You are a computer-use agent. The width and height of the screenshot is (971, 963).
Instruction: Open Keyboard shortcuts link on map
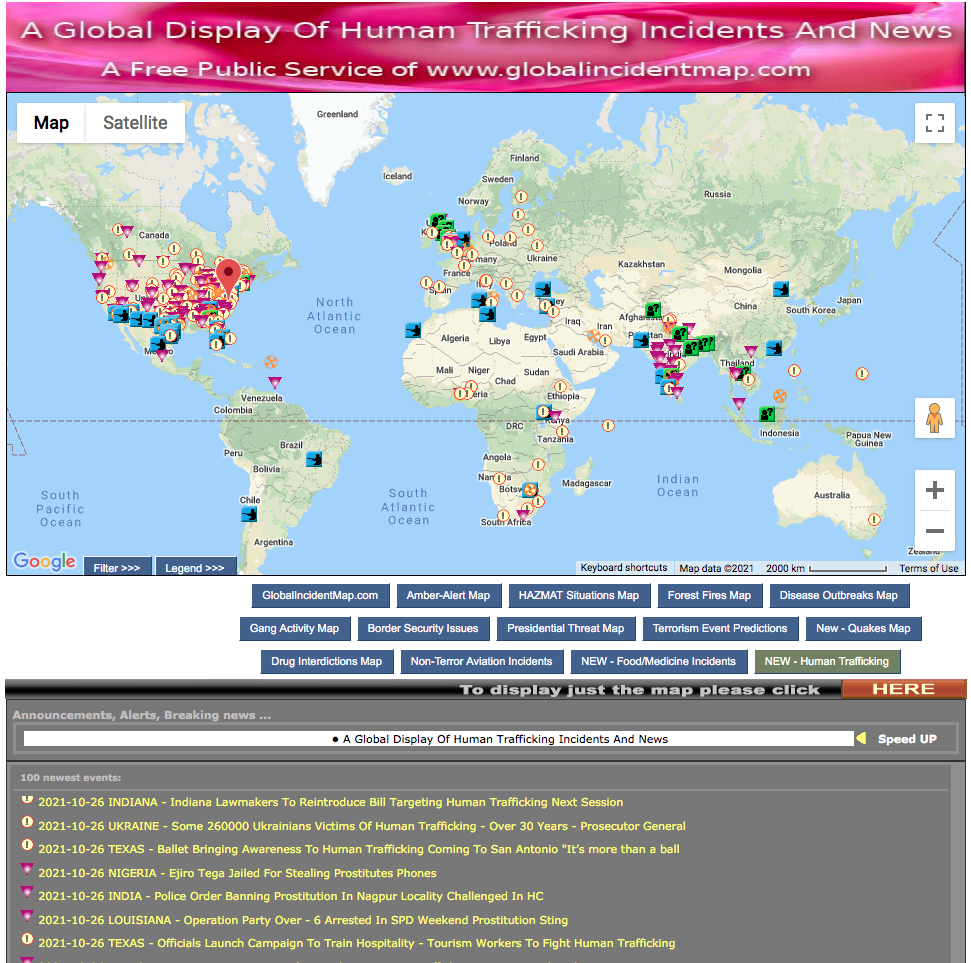pos(624,567)
